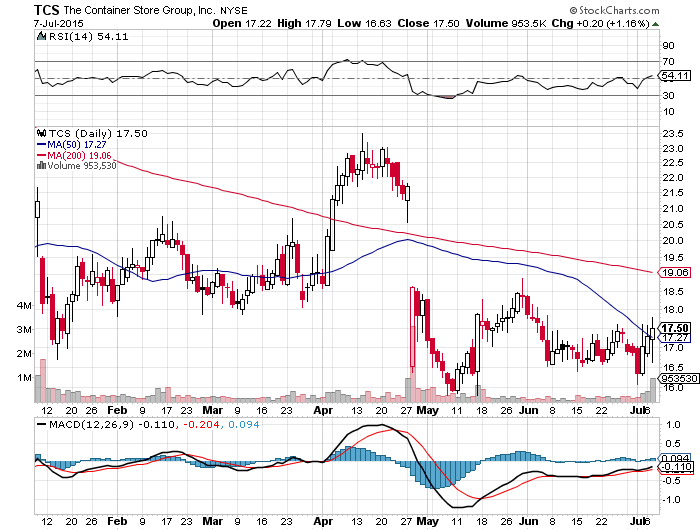The height and width of the screenshot is (530, 700).
Task: Click the 70 overbought level on RSI axis
Action: [x=668, y=62]
